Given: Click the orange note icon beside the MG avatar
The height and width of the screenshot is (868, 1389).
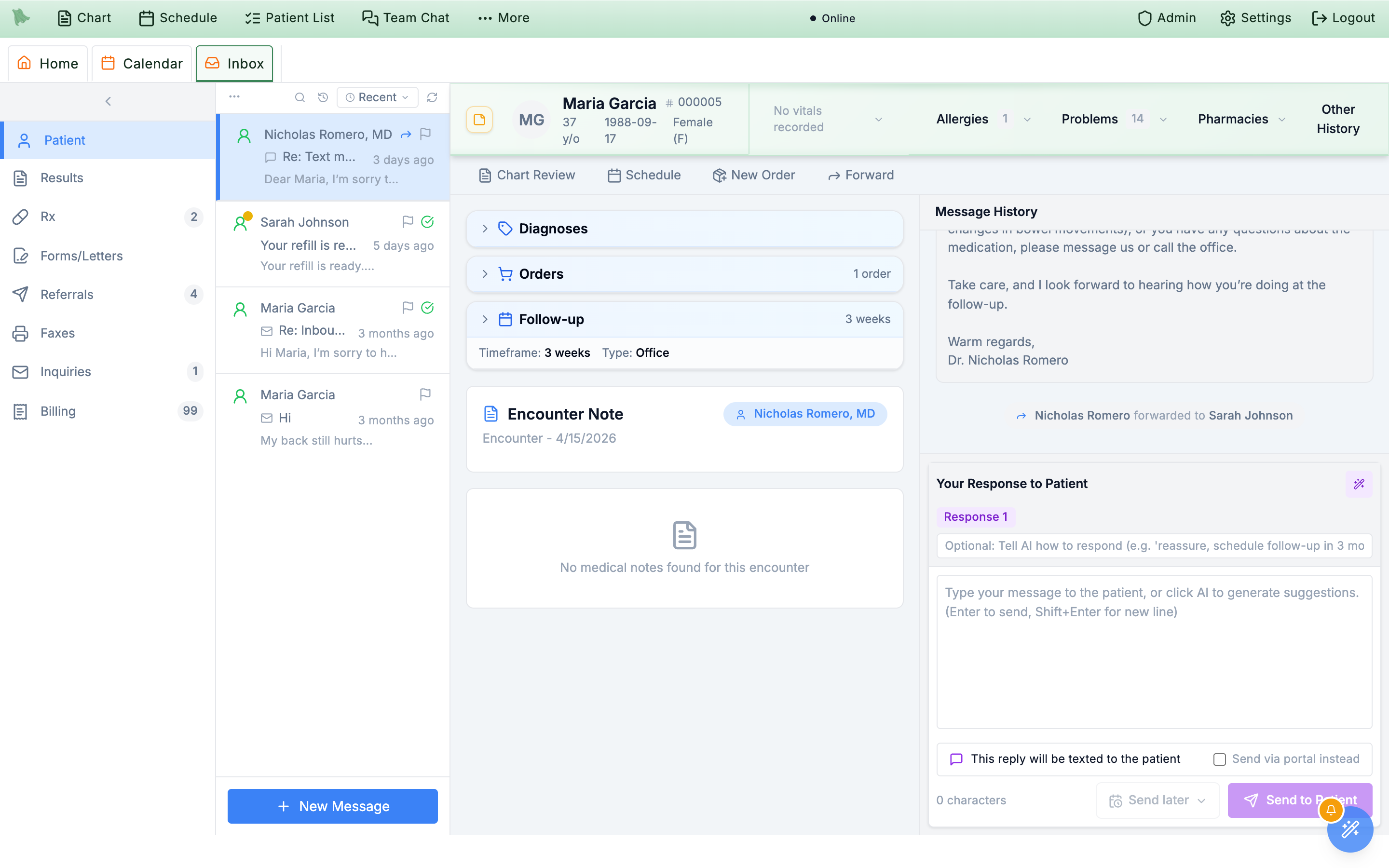Looking at the screenshot, I should (479, 120).
